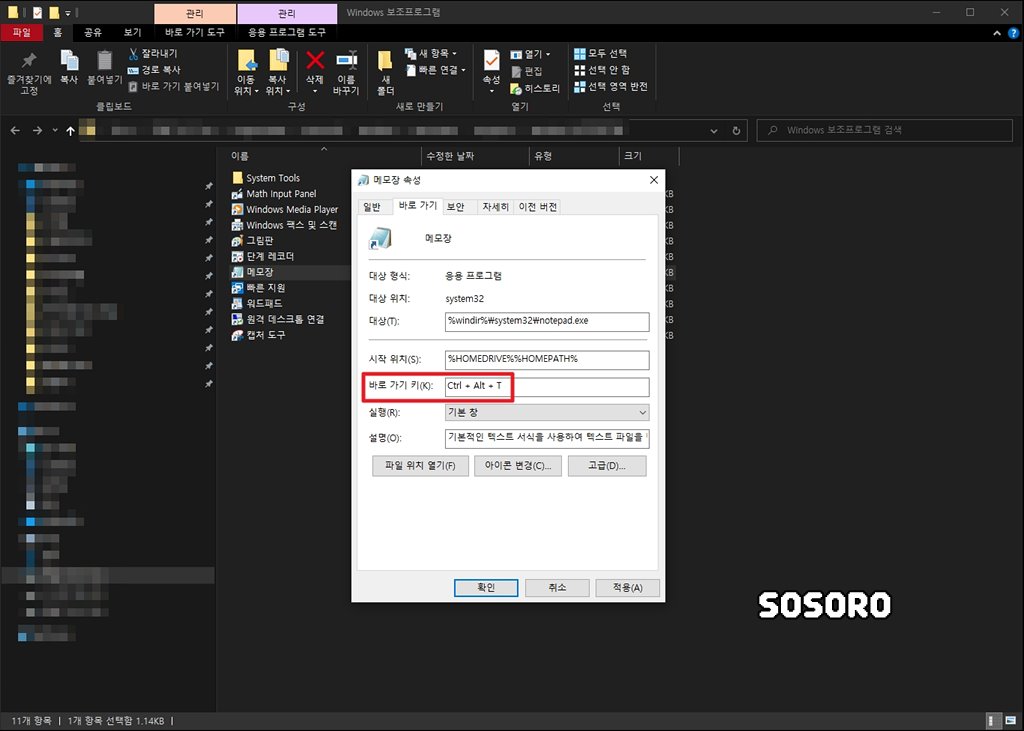Screen dimensions: 1024x731
Task: Open the Move To (이동 위치) menu
Action: [247, 73]
